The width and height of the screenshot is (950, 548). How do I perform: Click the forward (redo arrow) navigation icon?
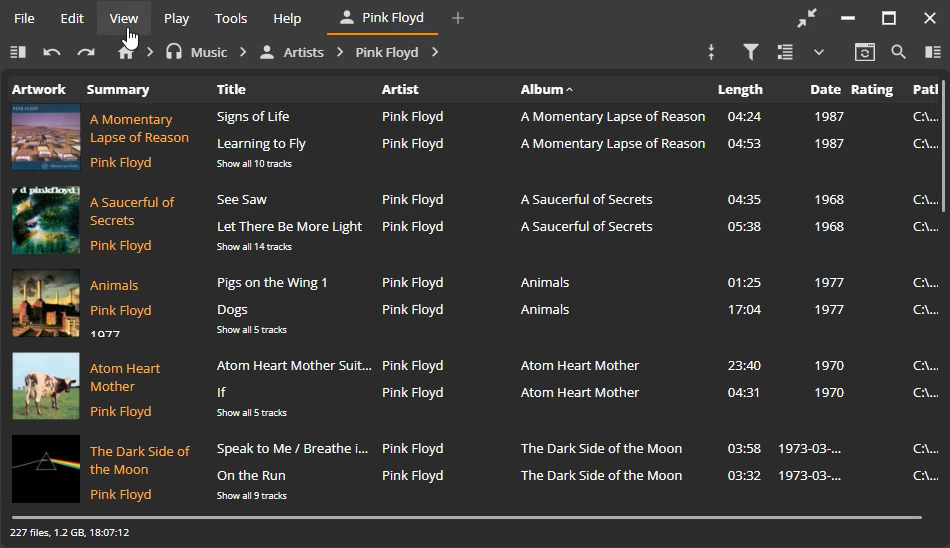click(86, 52)
